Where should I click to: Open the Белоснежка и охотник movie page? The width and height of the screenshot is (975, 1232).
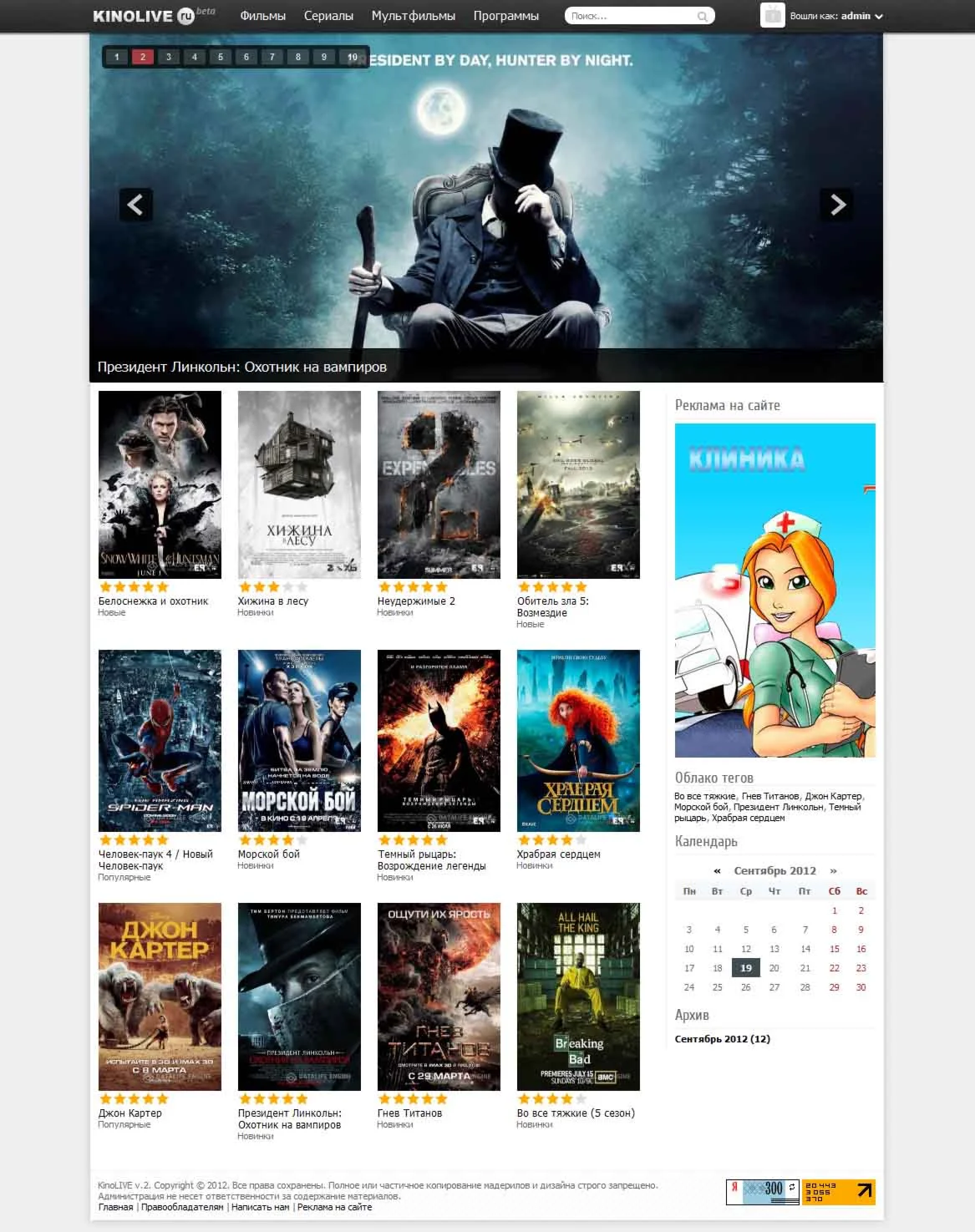tap(154, 601)
